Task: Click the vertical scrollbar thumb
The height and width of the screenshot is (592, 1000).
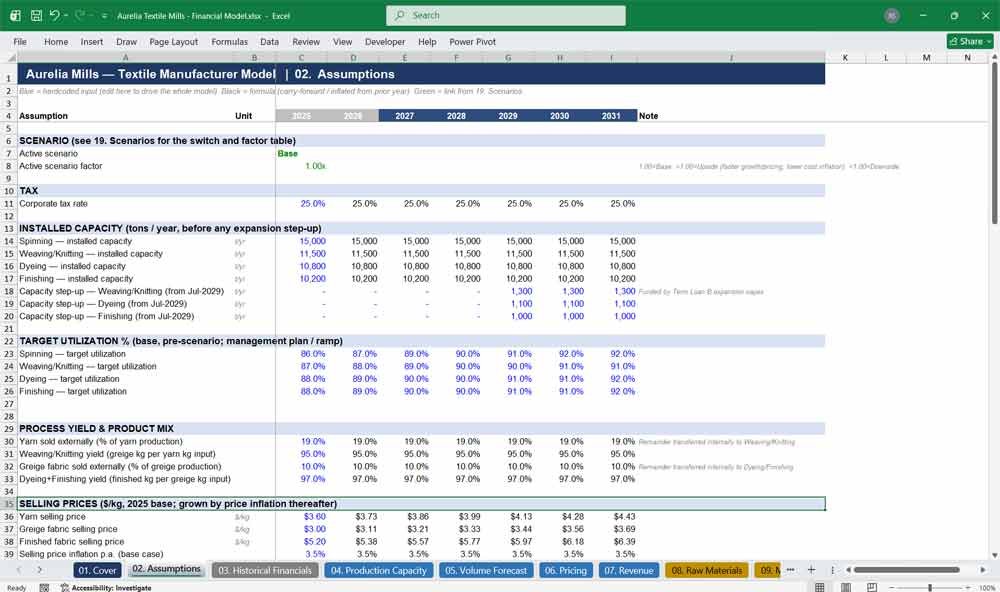Action: click(994, 143)
